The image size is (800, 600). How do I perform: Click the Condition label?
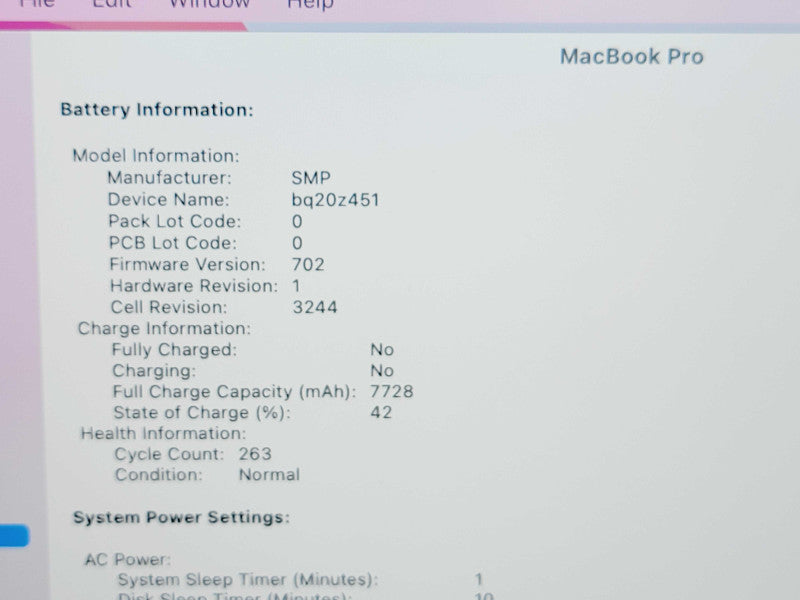(159, 475)
